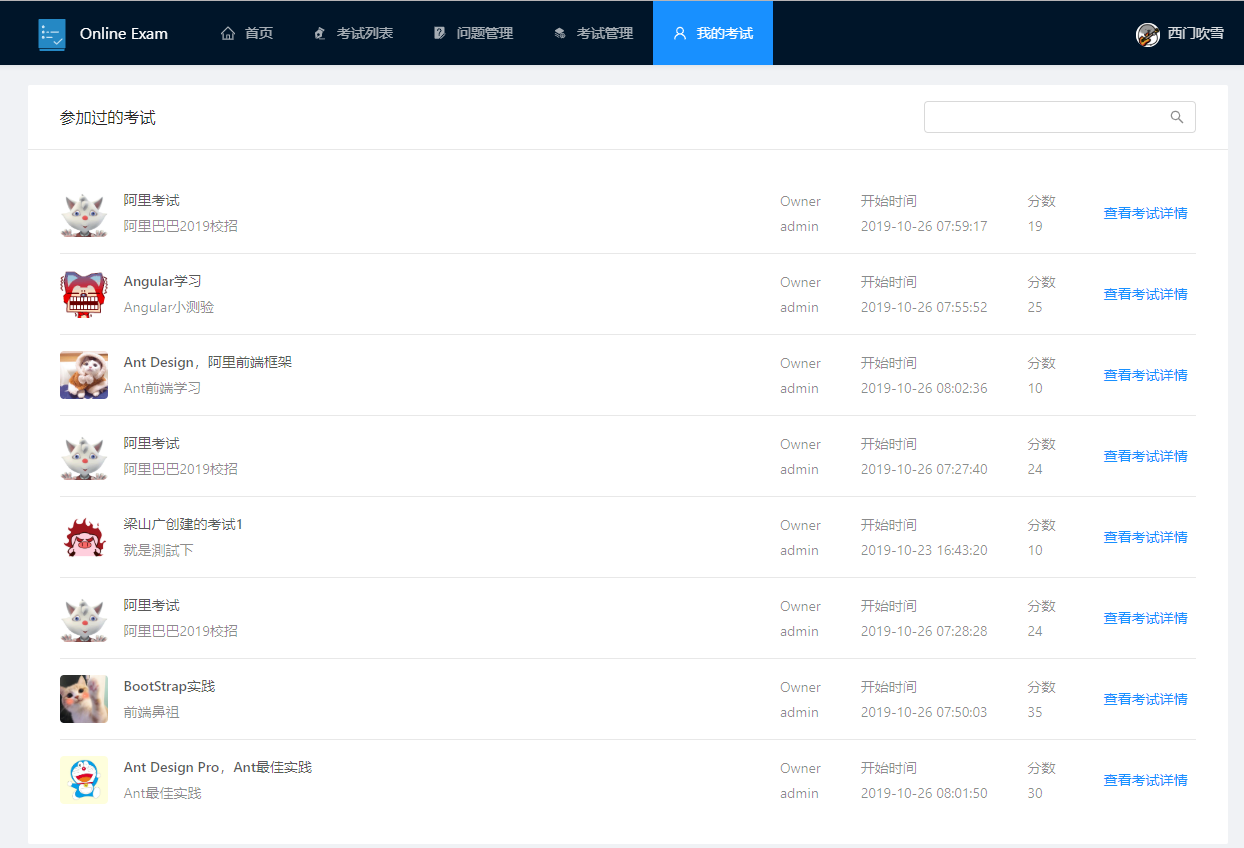The height and width of the screenshot is (848, 1244).
Task: Click the owner admin in Angular学习 row
Action: (800, 307)
